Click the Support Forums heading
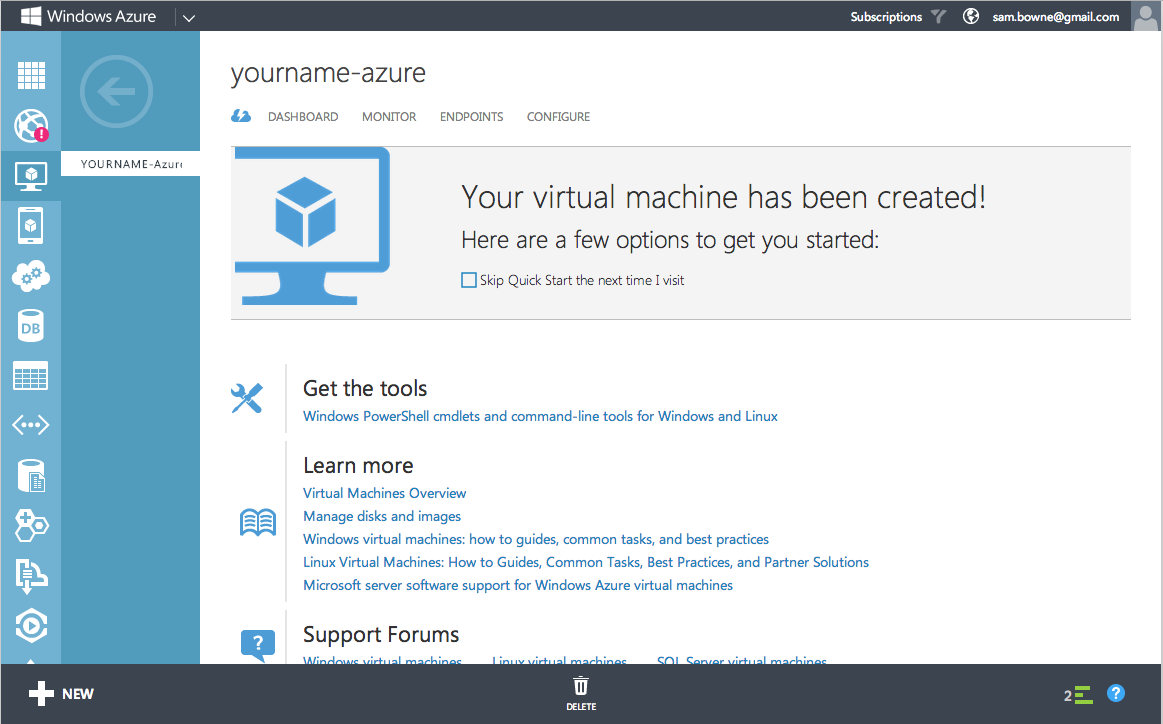The height and width of the screenshot is (724, 1163). coord(381,635)
